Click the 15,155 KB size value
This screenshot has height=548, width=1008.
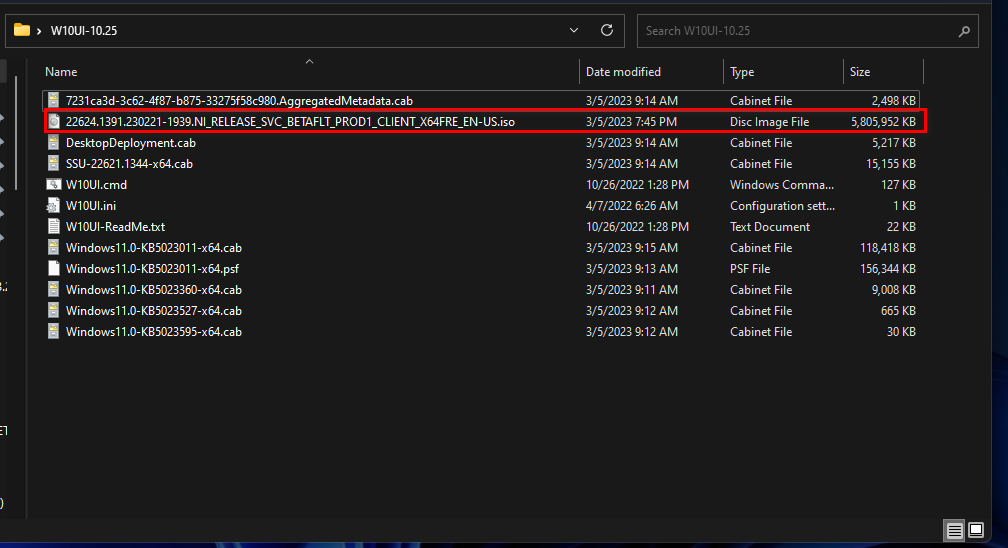pos(891,163)
